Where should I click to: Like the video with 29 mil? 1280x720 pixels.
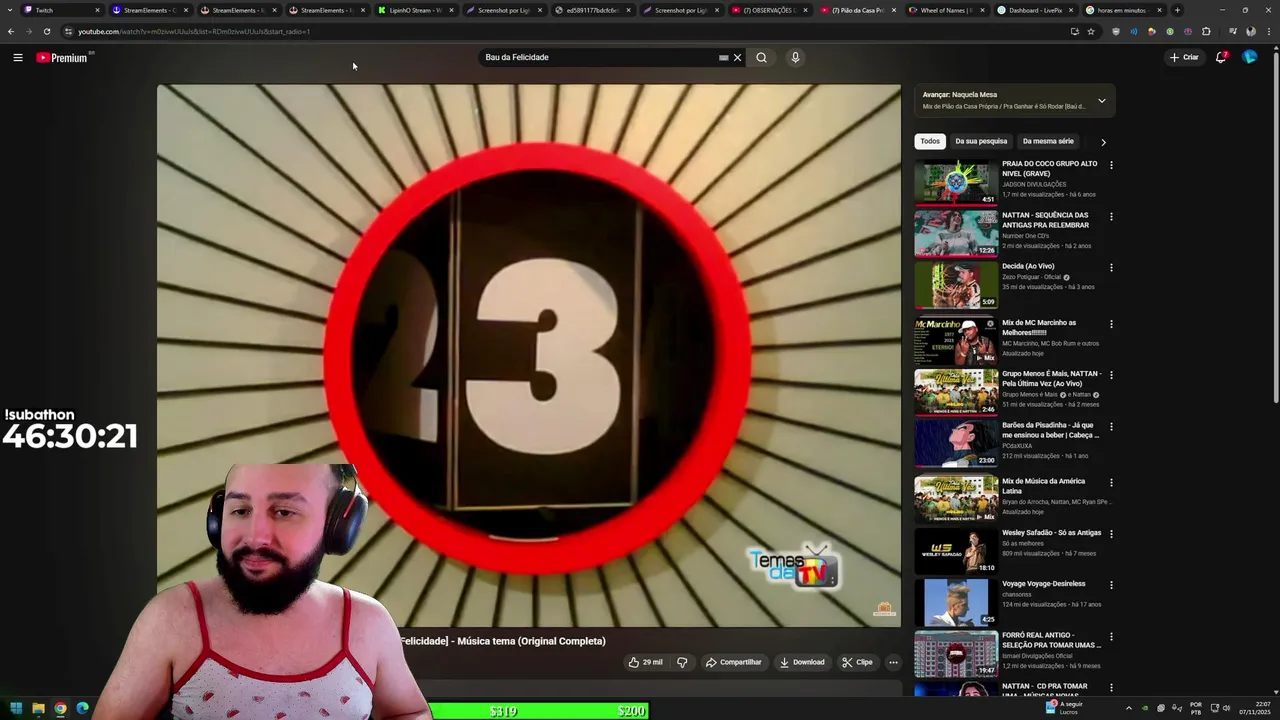(645, 662)
